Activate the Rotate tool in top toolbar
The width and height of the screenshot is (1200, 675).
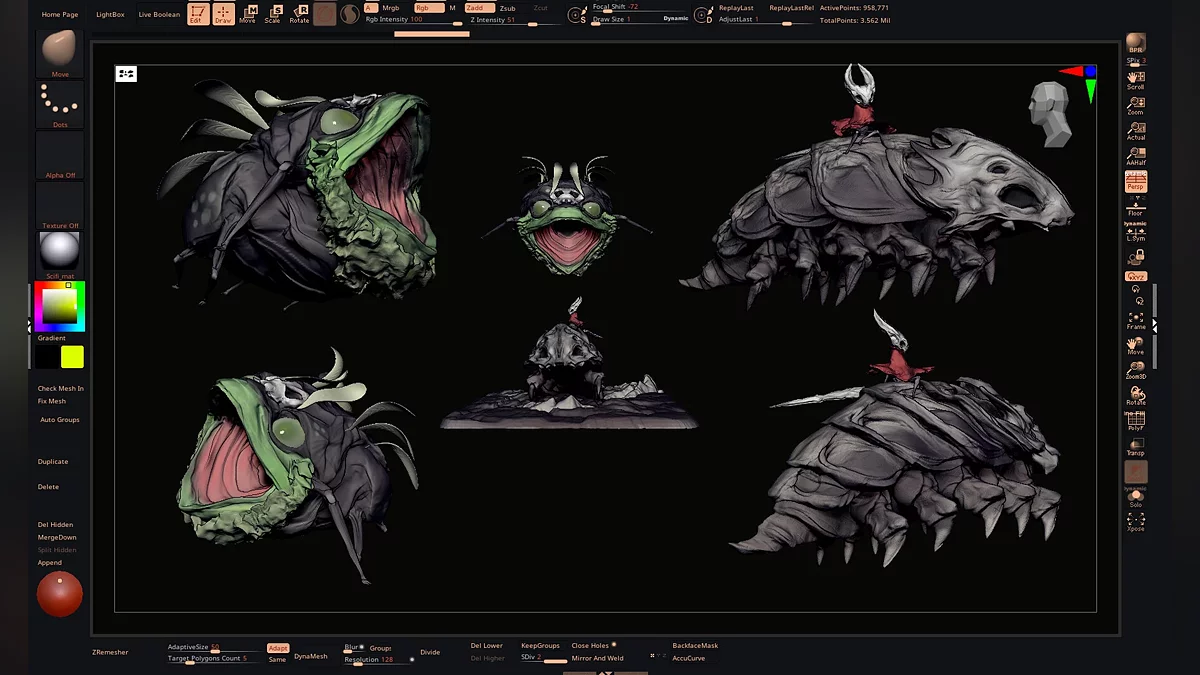click(x=298, y=14)
